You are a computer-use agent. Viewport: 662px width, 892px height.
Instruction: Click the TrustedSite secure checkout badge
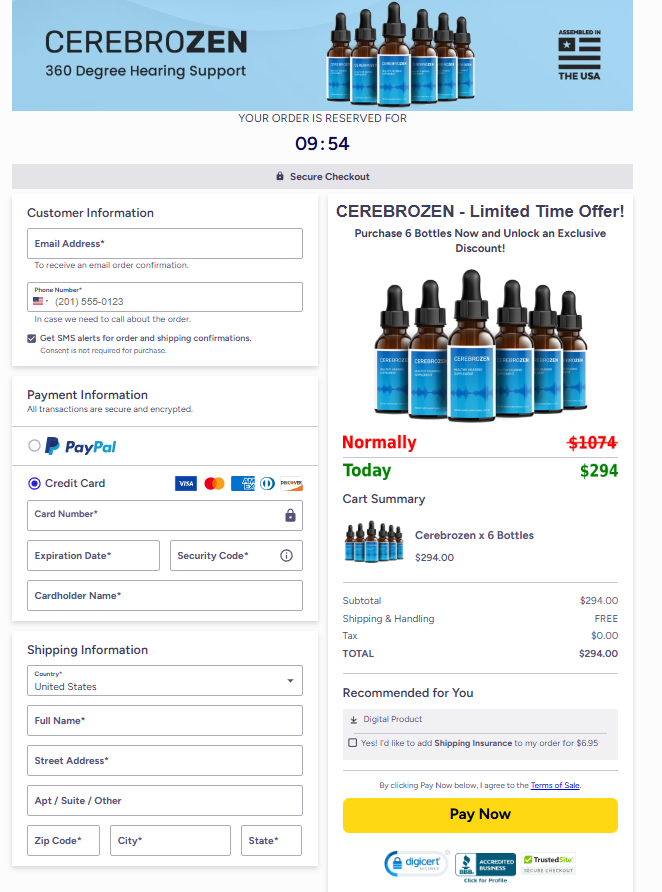coord(548,863)
